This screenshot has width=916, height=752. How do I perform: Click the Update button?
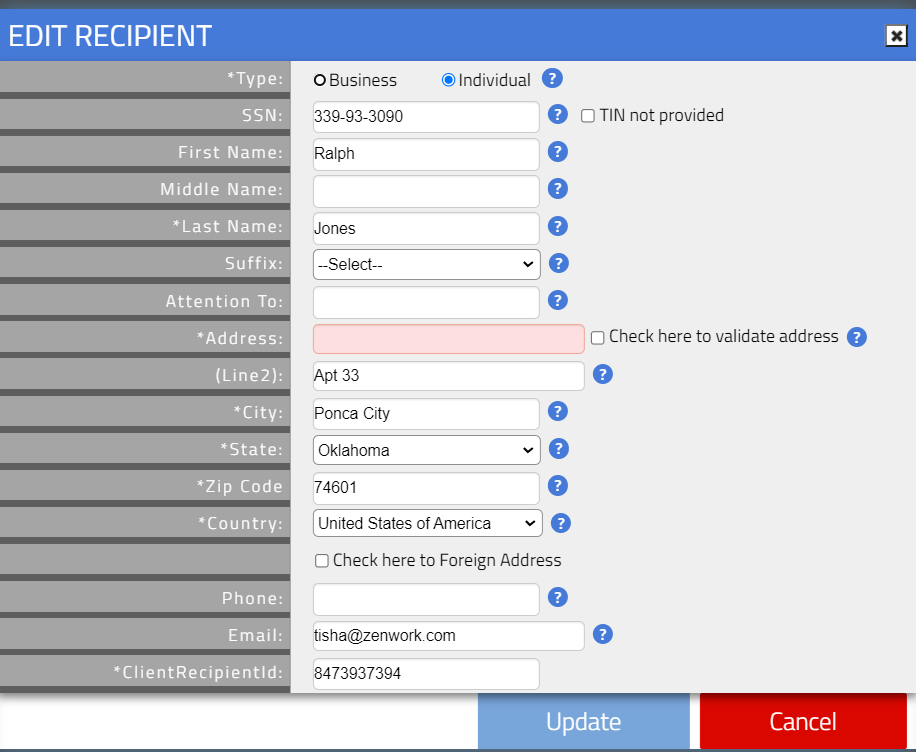583,721
